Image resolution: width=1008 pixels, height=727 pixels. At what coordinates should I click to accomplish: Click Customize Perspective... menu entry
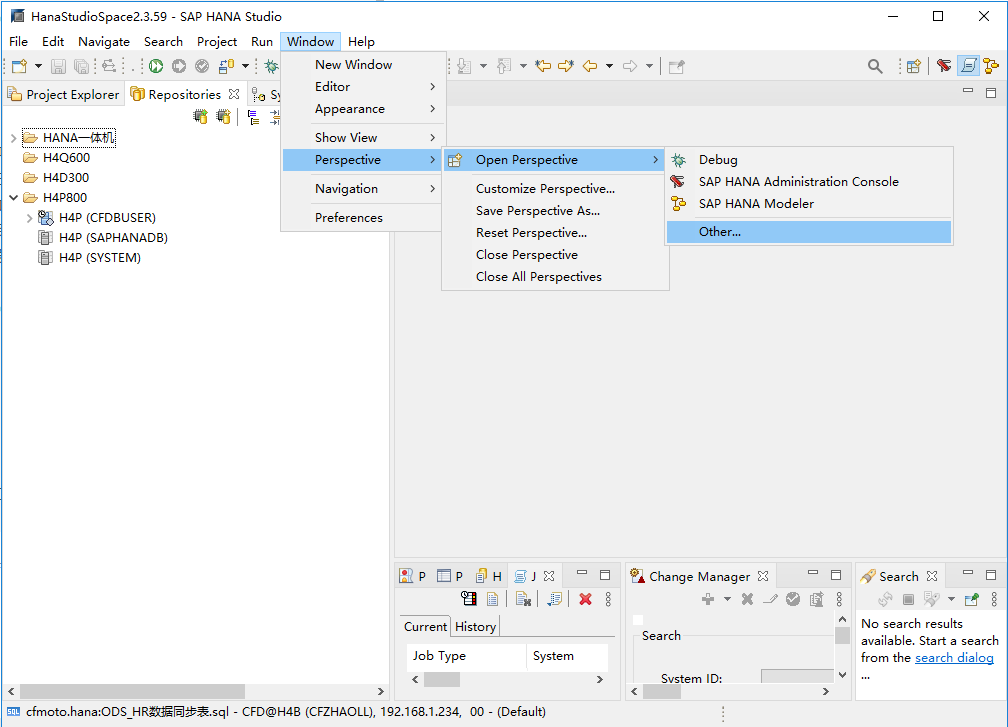click(555, 189)
